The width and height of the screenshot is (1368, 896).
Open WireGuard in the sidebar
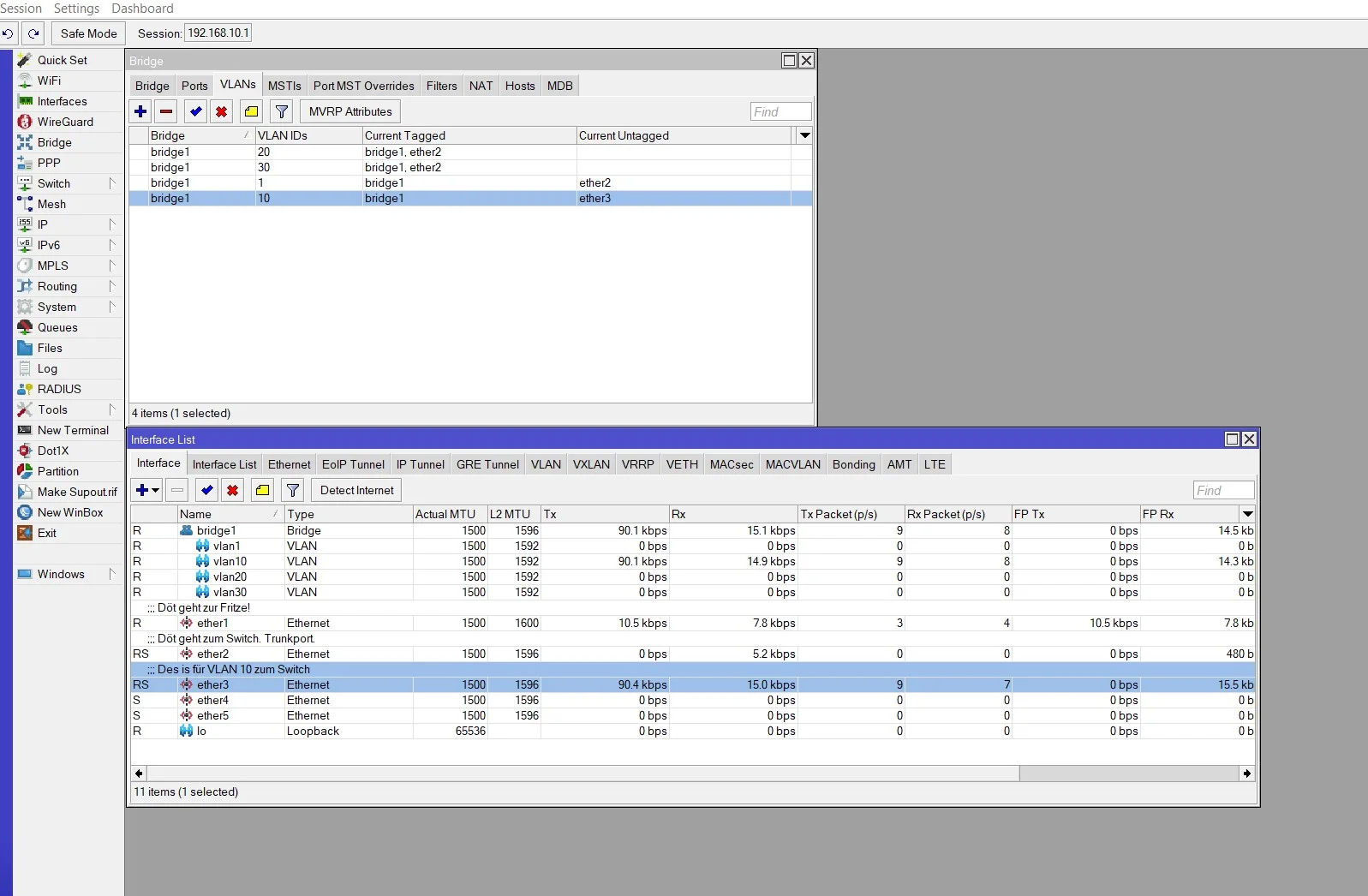(65, 122)
